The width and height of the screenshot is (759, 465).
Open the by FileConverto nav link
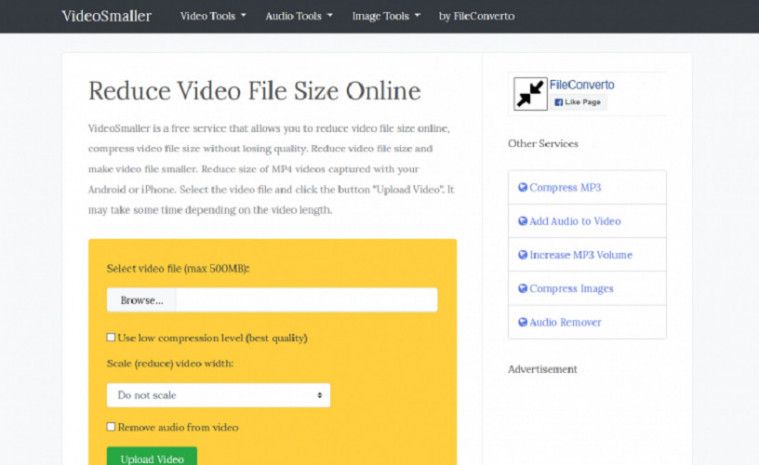tap(476, 16)
